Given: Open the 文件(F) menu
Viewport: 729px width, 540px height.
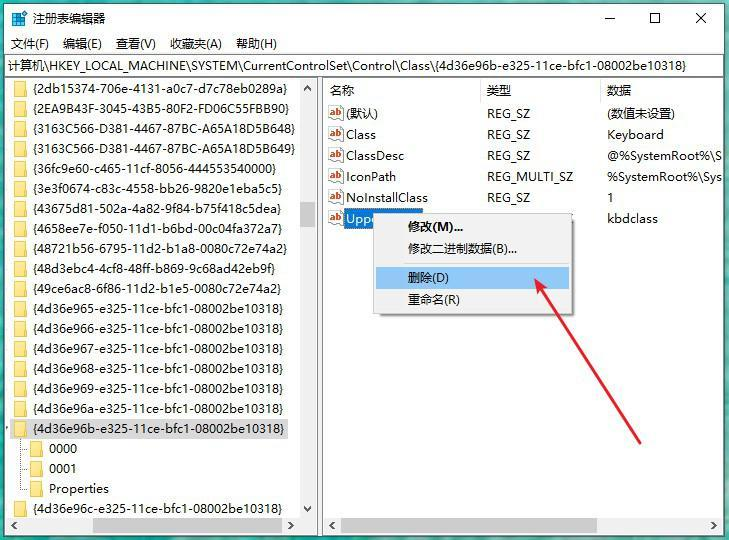Looking at the screenshot, I should pos(30,44).
